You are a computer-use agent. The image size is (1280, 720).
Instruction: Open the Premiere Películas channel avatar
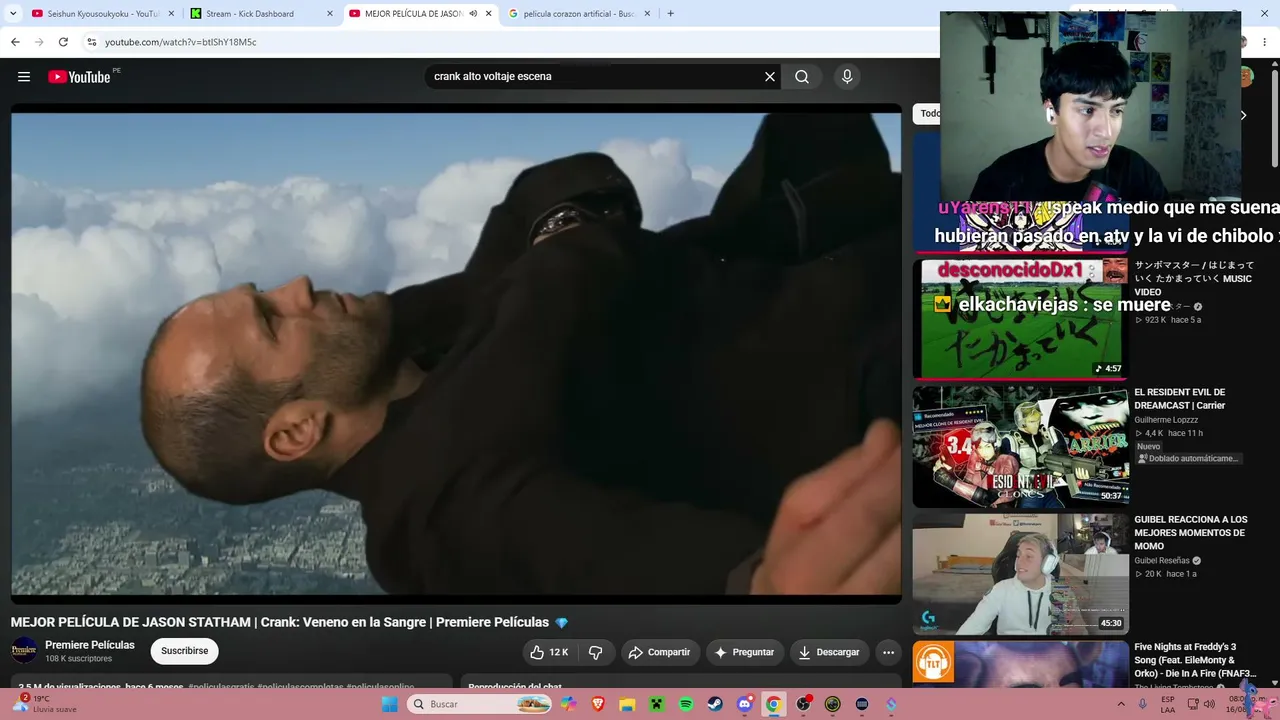pyautogui.click(x=24, y=651)
